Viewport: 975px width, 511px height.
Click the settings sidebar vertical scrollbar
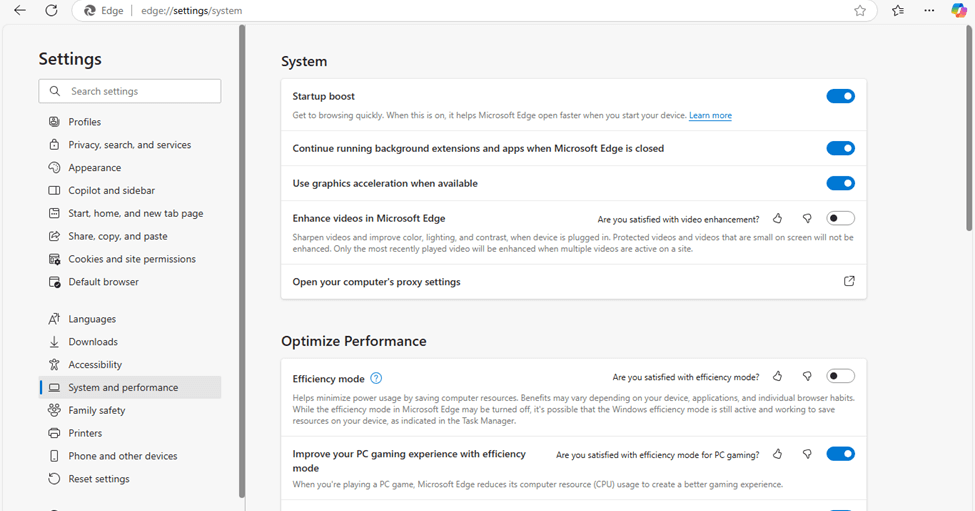(x=242, y=260)
